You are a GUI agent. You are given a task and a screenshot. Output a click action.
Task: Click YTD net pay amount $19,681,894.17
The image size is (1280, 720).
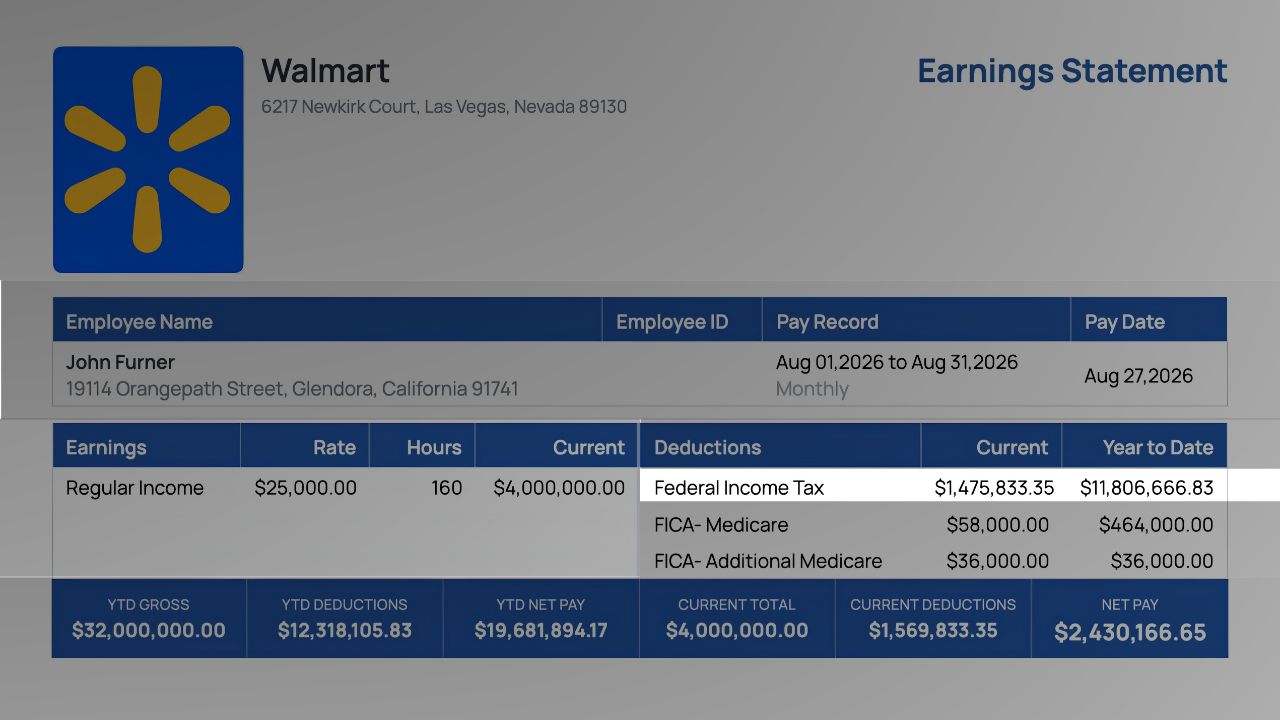pos(541,631)
